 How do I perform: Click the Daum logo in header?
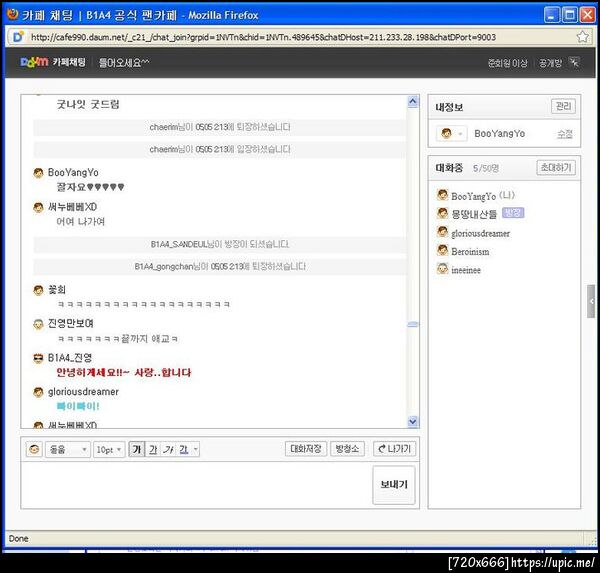[x=34, y=62]
